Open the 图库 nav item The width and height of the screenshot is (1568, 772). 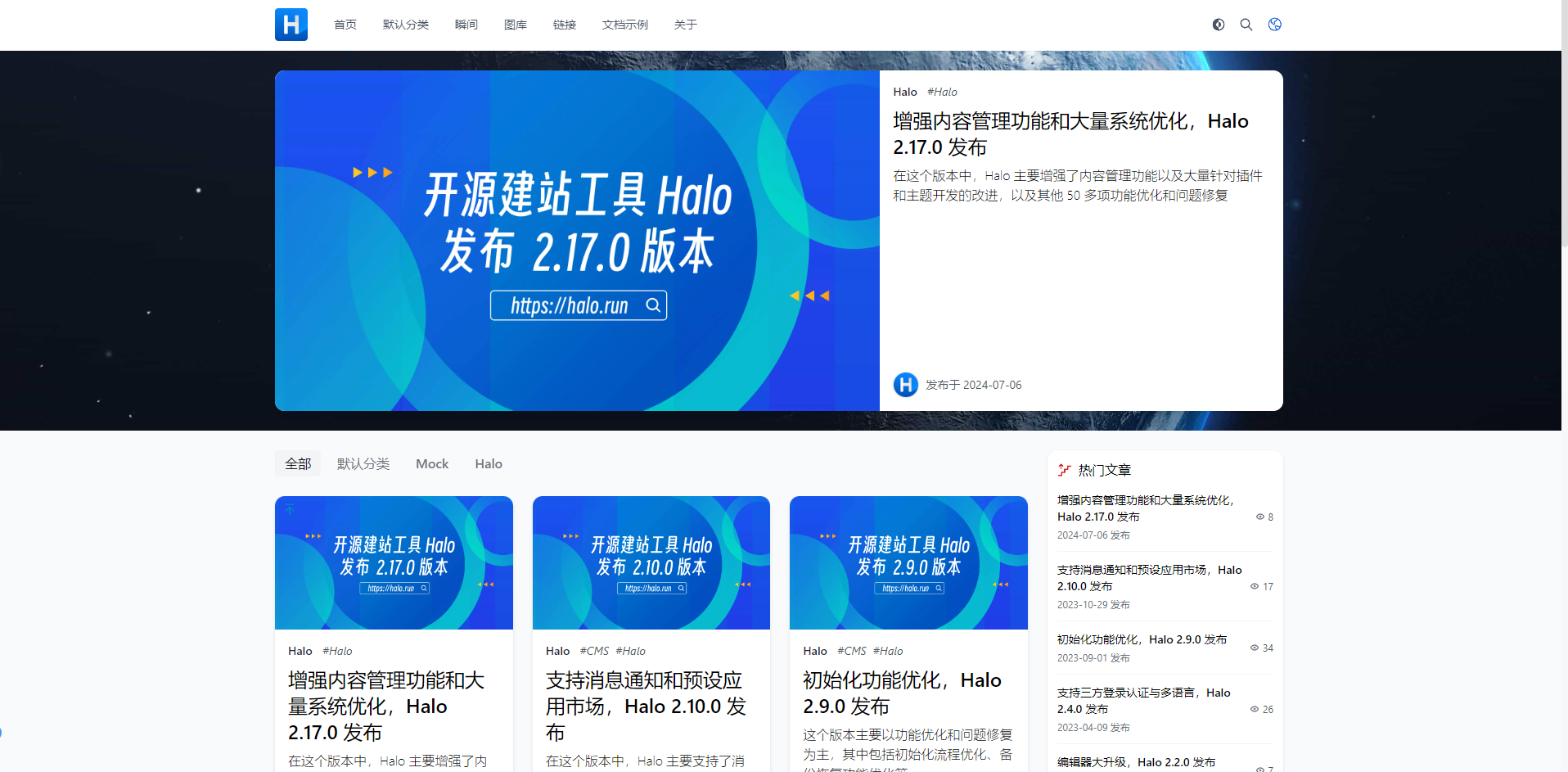coord(516,25)
